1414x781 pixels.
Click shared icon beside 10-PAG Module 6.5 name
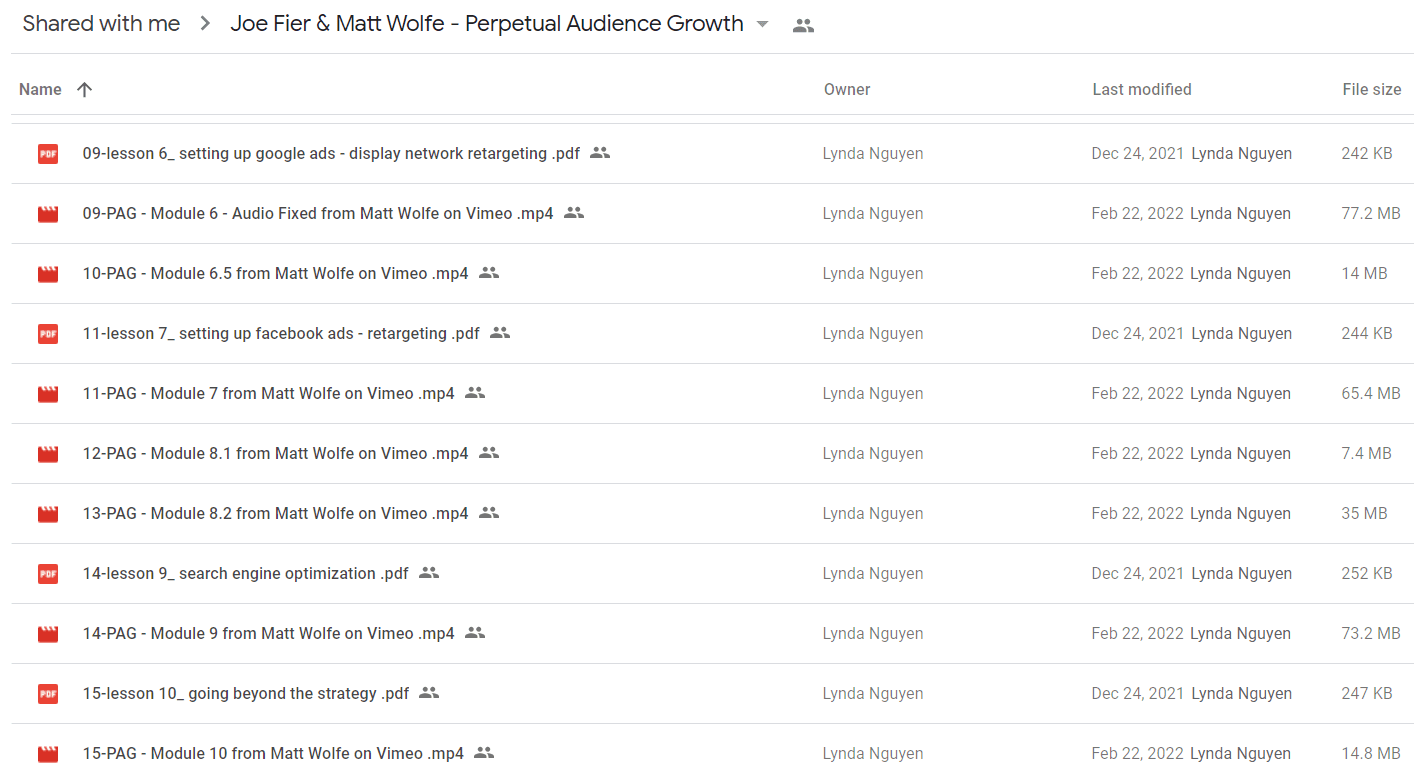[489, 273]
